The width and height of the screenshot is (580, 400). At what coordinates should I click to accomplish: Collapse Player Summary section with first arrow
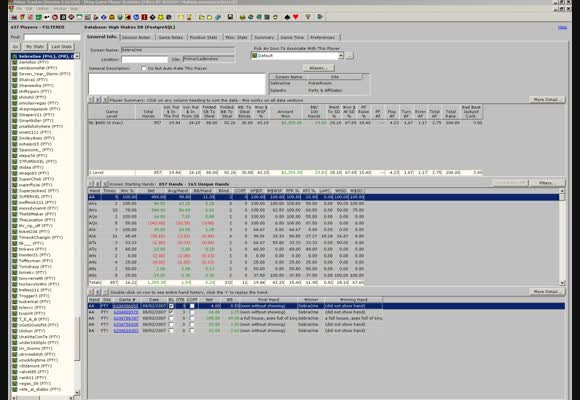pyautogui.click(x=91, y=100)
